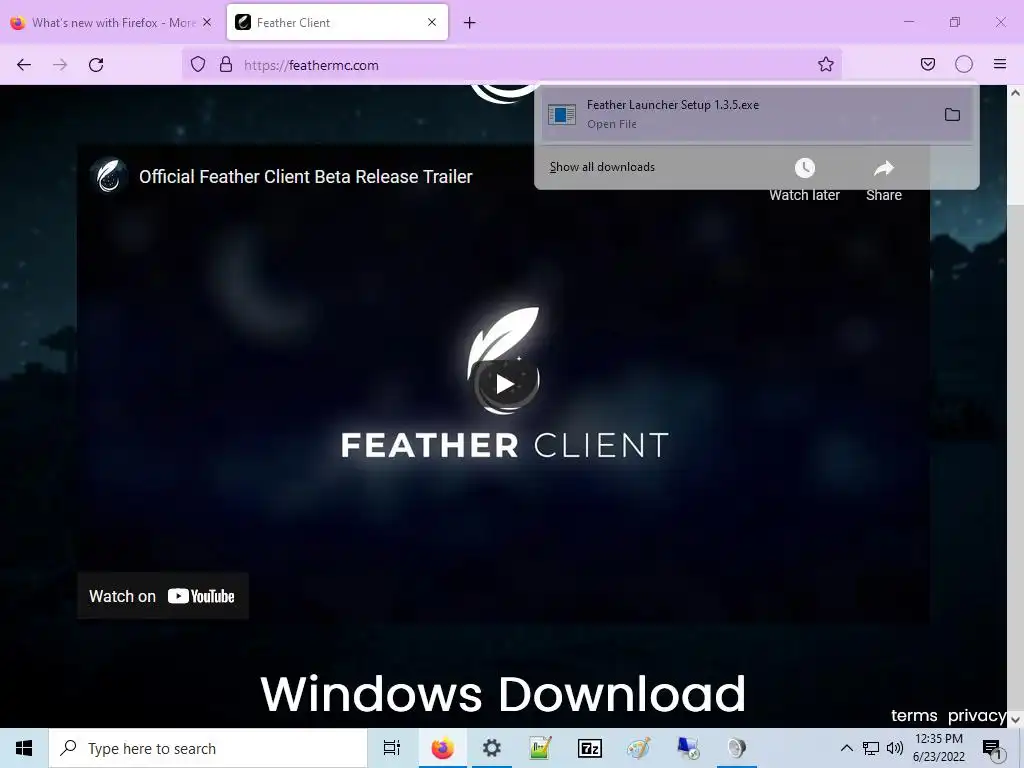The image size is (1024, 768).
Task: Click the Watch later clock icon
Action: 805,168
